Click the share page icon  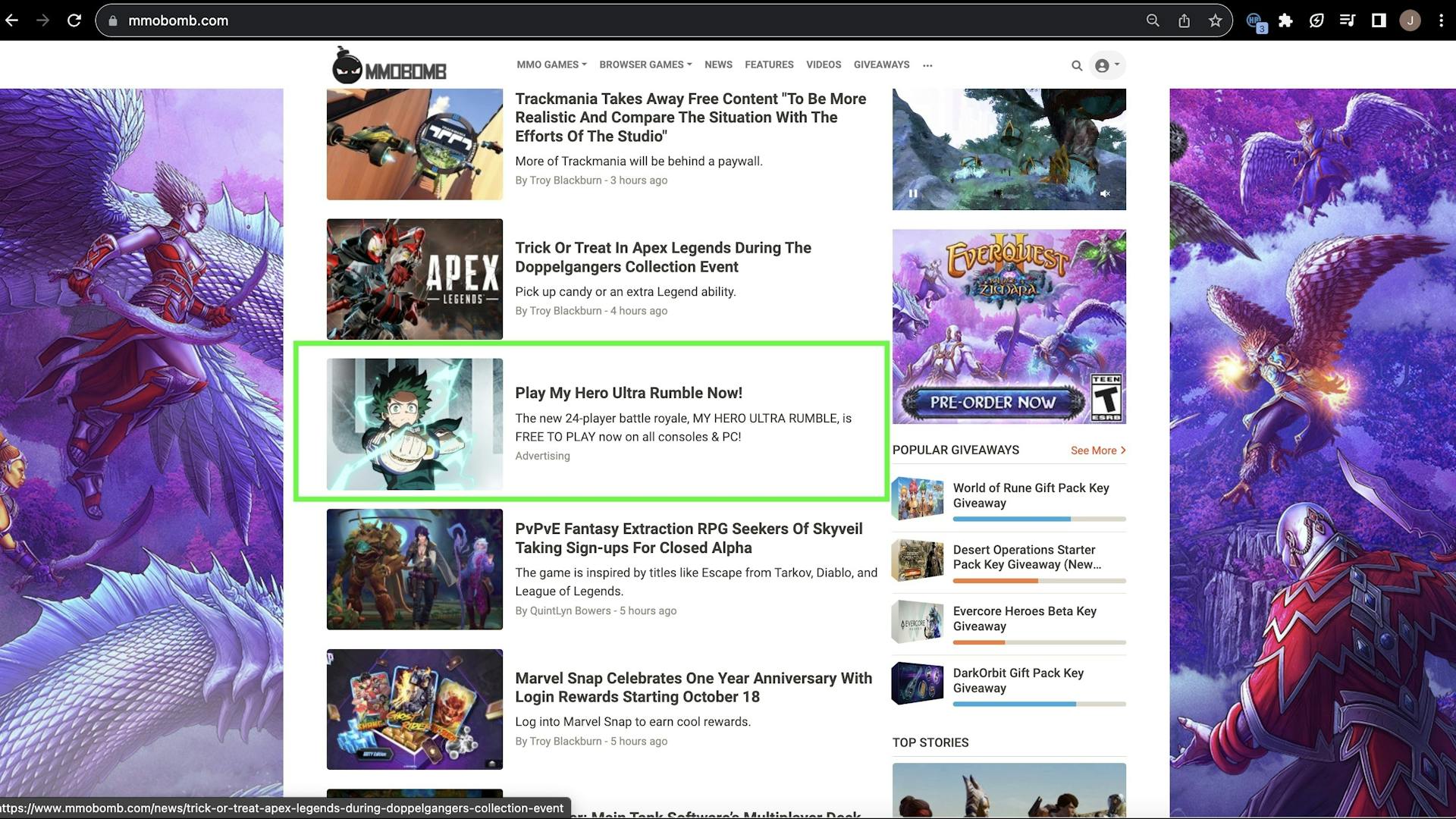[x=1184, y=20]
